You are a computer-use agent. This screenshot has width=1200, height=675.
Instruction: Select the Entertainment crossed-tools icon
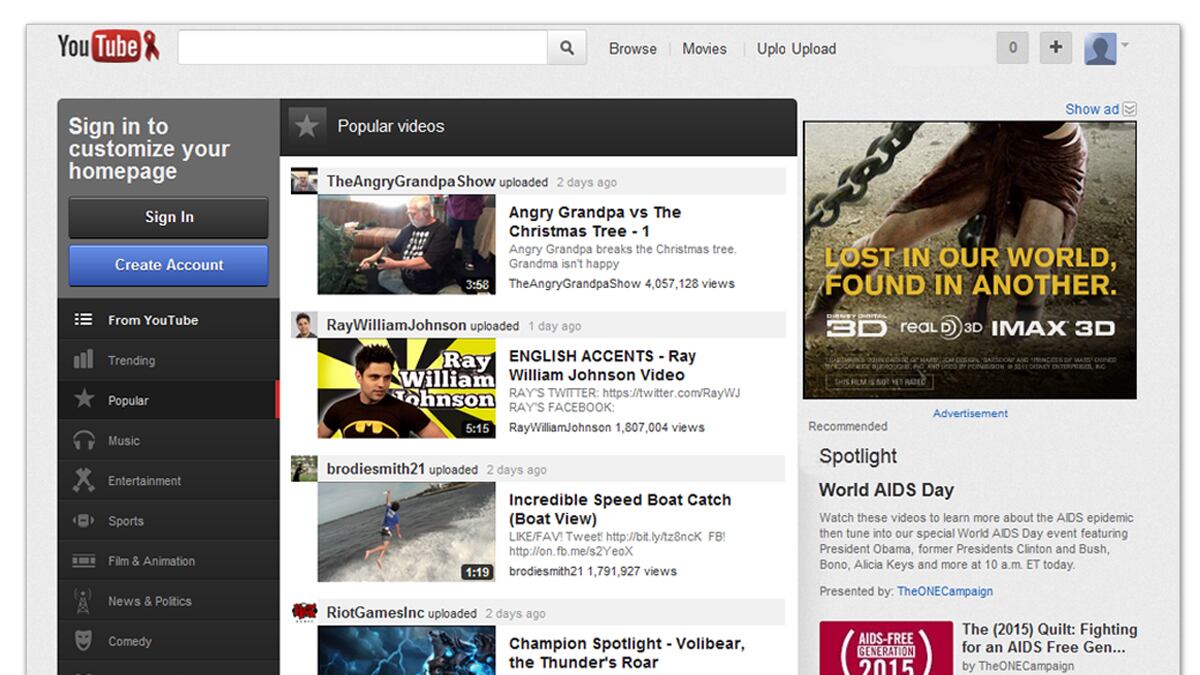click(x=83, y=480)
